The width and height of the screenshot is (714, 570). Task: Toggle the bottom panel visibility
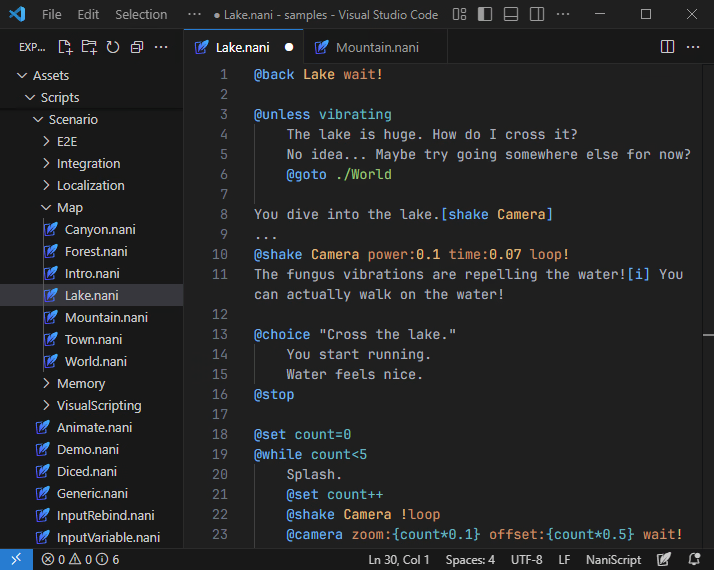(x=511, y=15)
